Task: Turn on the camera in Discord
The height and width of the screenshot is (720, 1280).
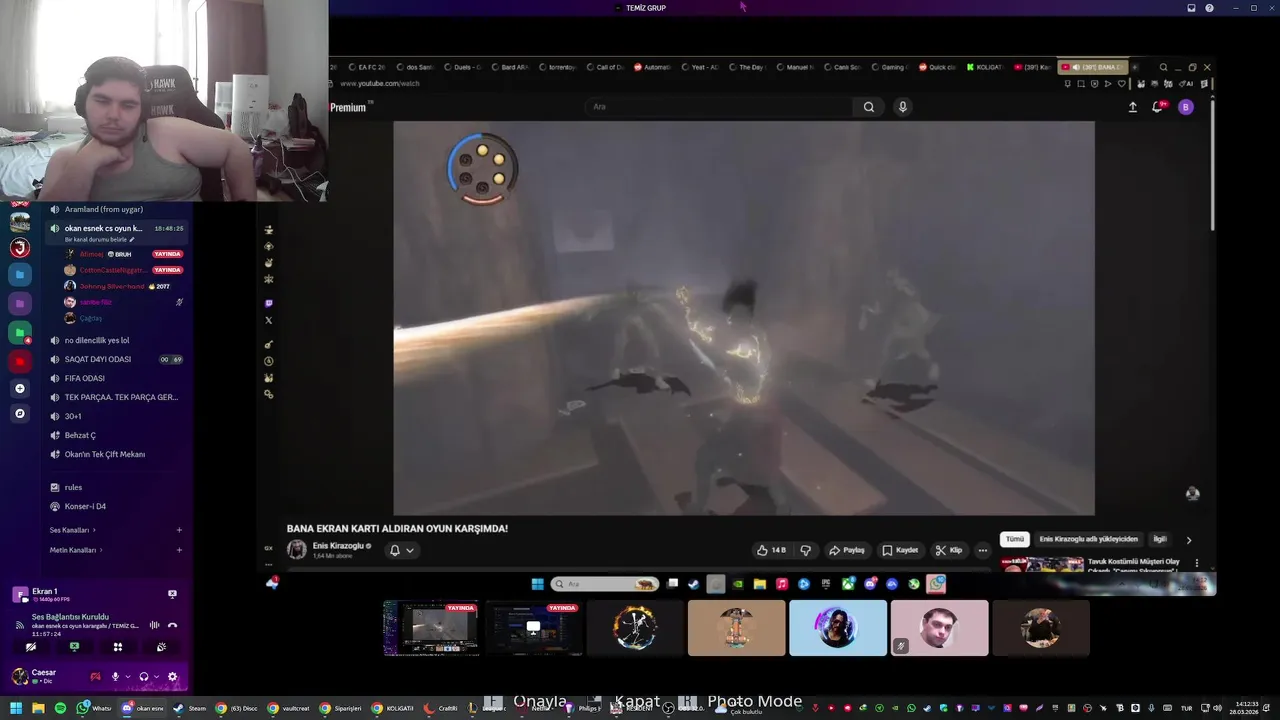Action: [x=31, y=647]
